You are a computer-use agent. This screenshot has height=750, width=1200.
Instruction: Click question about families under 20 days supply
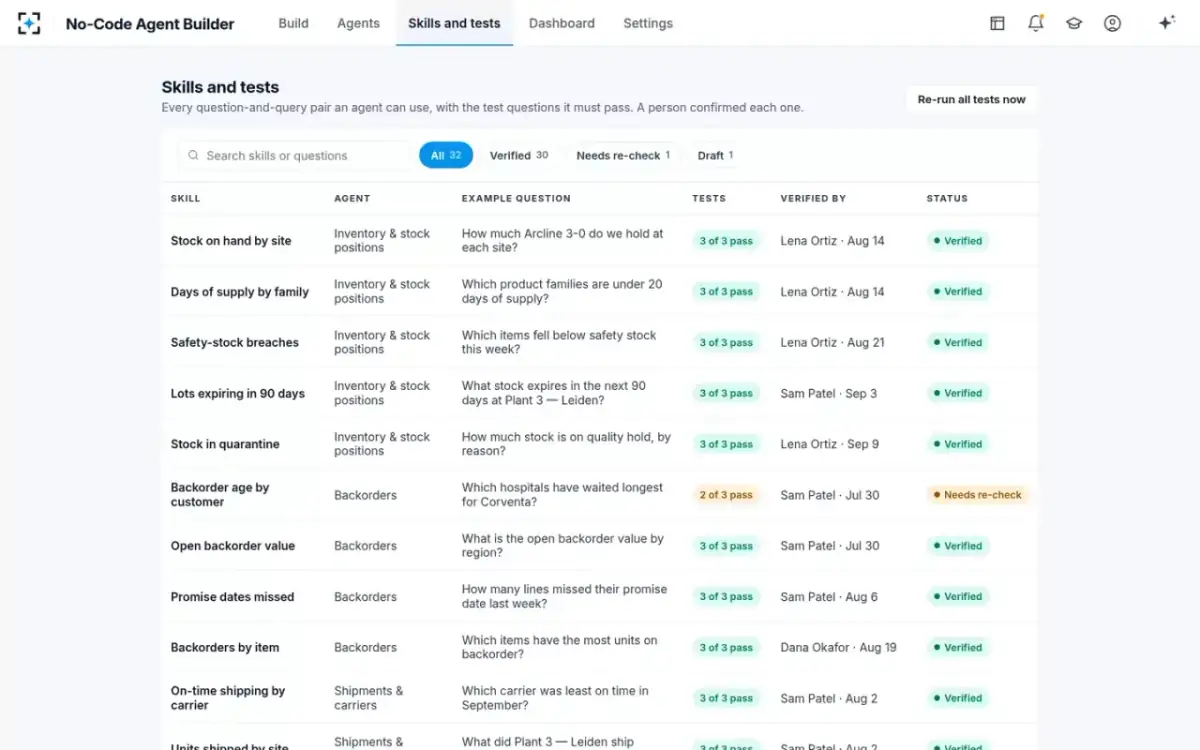(562, 292)
